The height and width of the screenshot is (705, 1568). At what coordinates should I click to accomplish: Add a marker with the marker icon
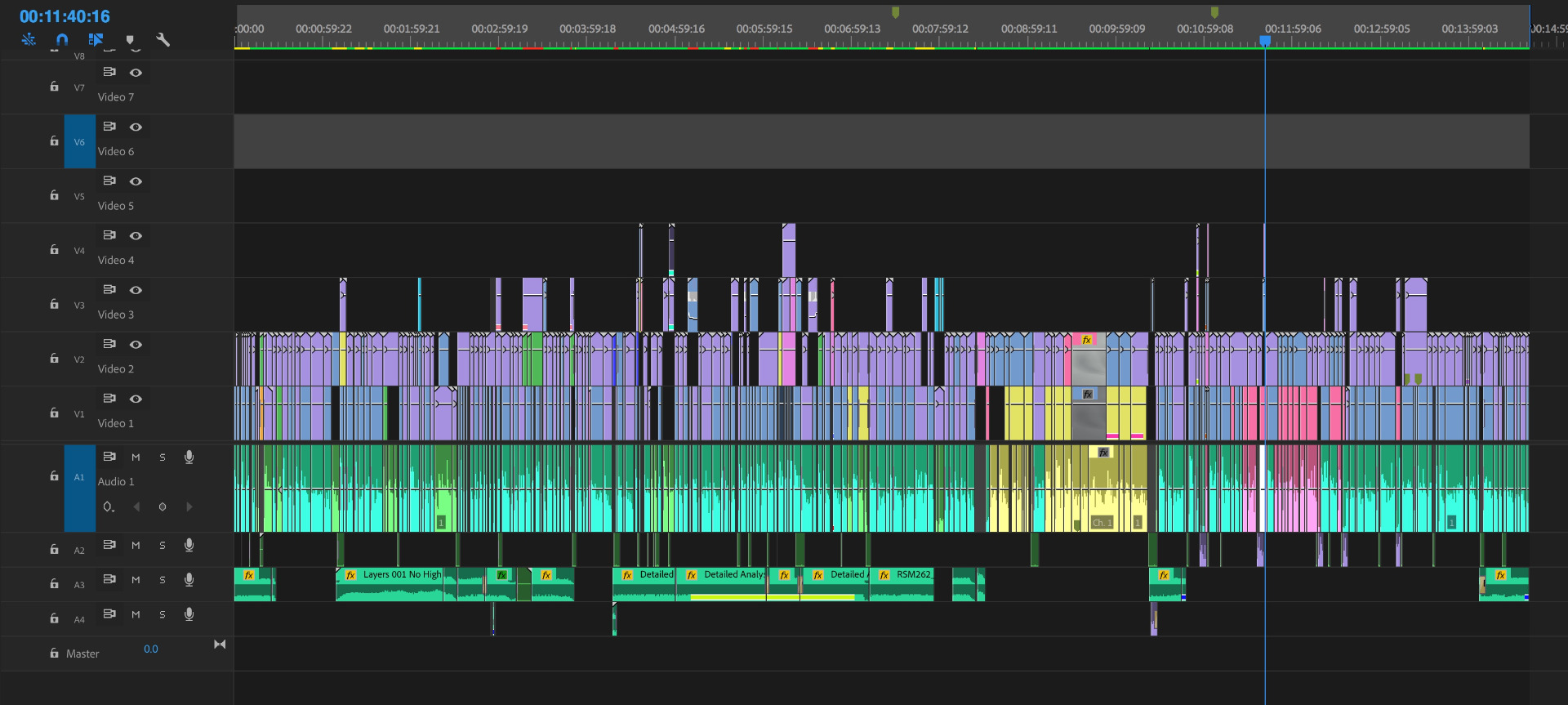pyautogui.click(x=130, y=40)
